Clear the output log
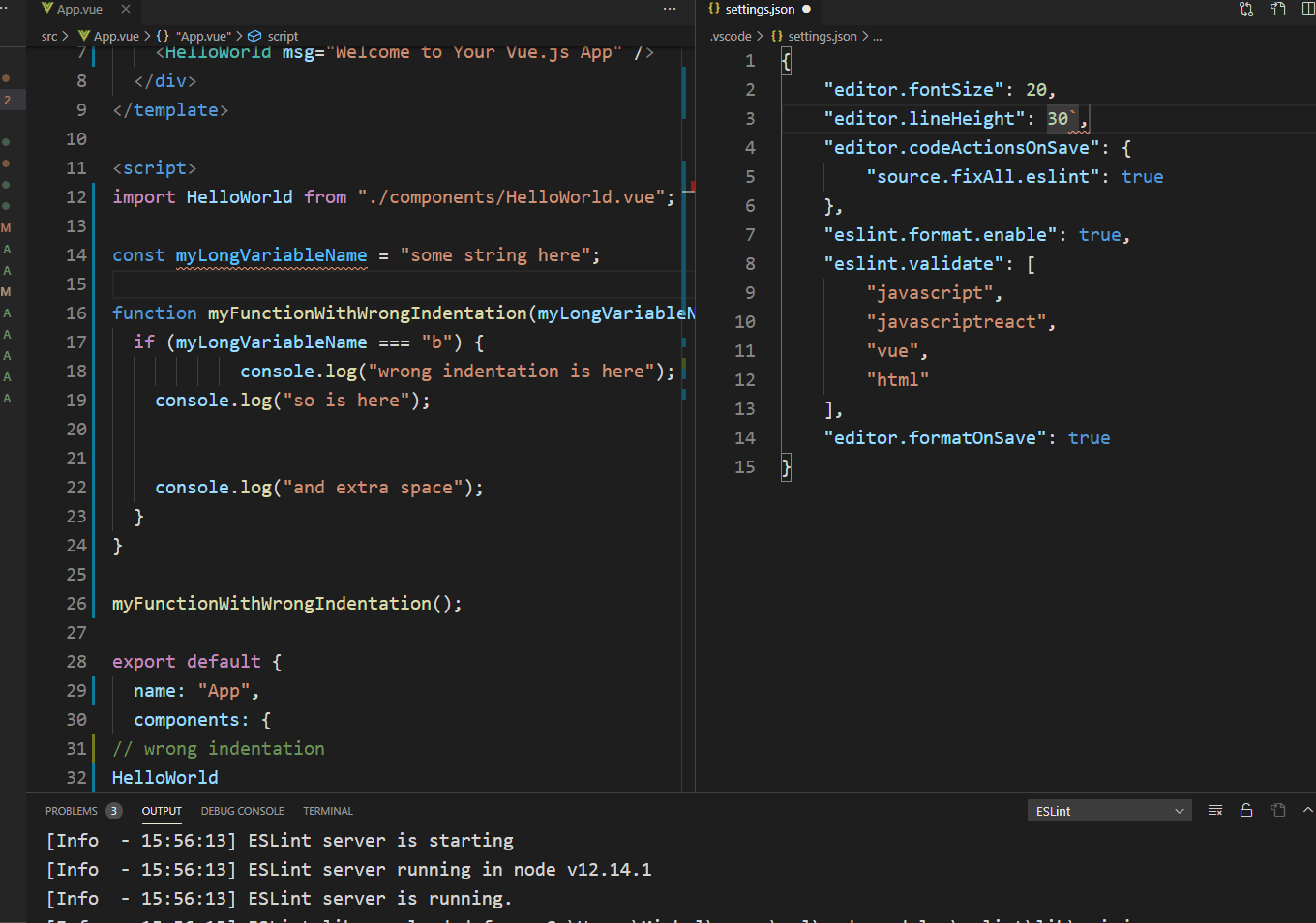1316x923 pixels. (x=1215, y=811)
